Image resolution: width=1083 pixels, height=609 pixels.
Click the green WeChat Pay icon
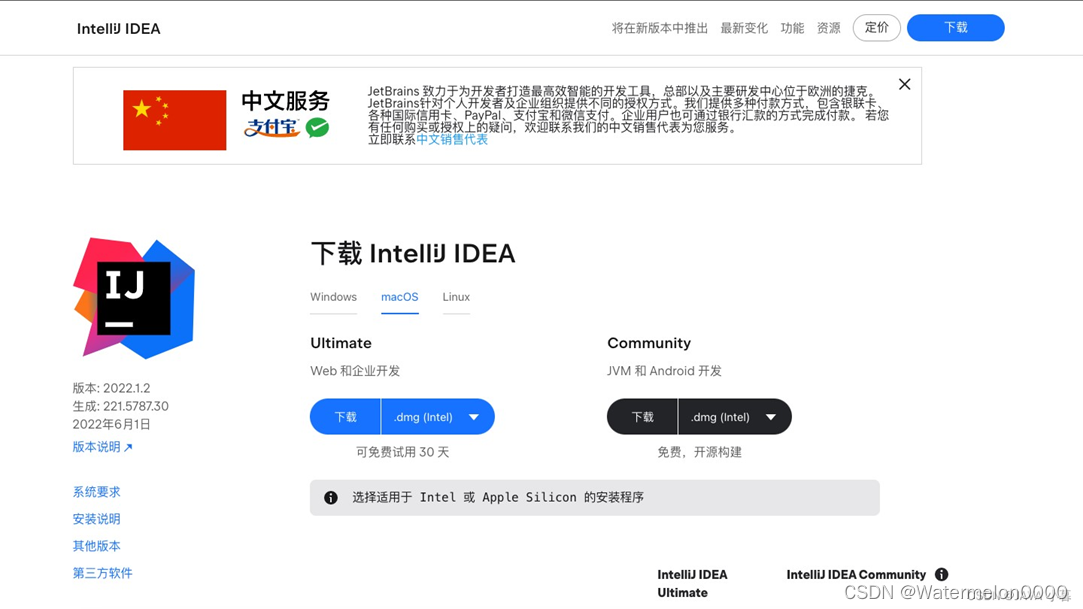[x=316, y=129]
